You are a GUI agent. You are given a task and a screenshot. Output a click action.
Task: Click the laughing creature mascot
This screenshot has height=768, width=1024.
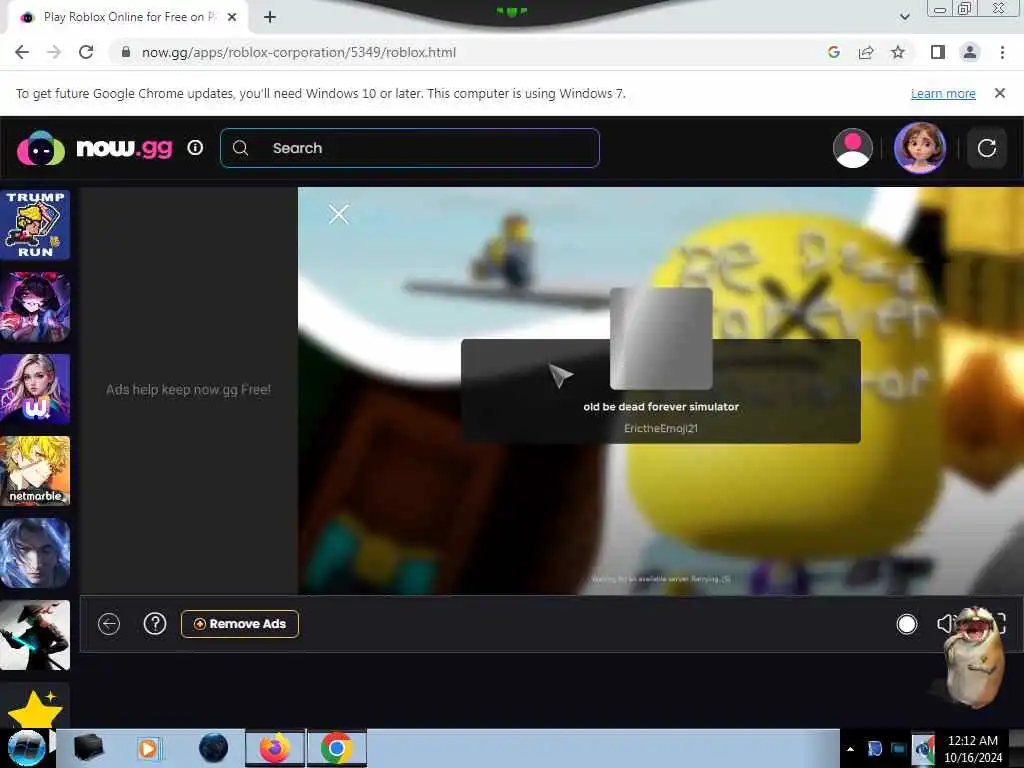point(975,656)
